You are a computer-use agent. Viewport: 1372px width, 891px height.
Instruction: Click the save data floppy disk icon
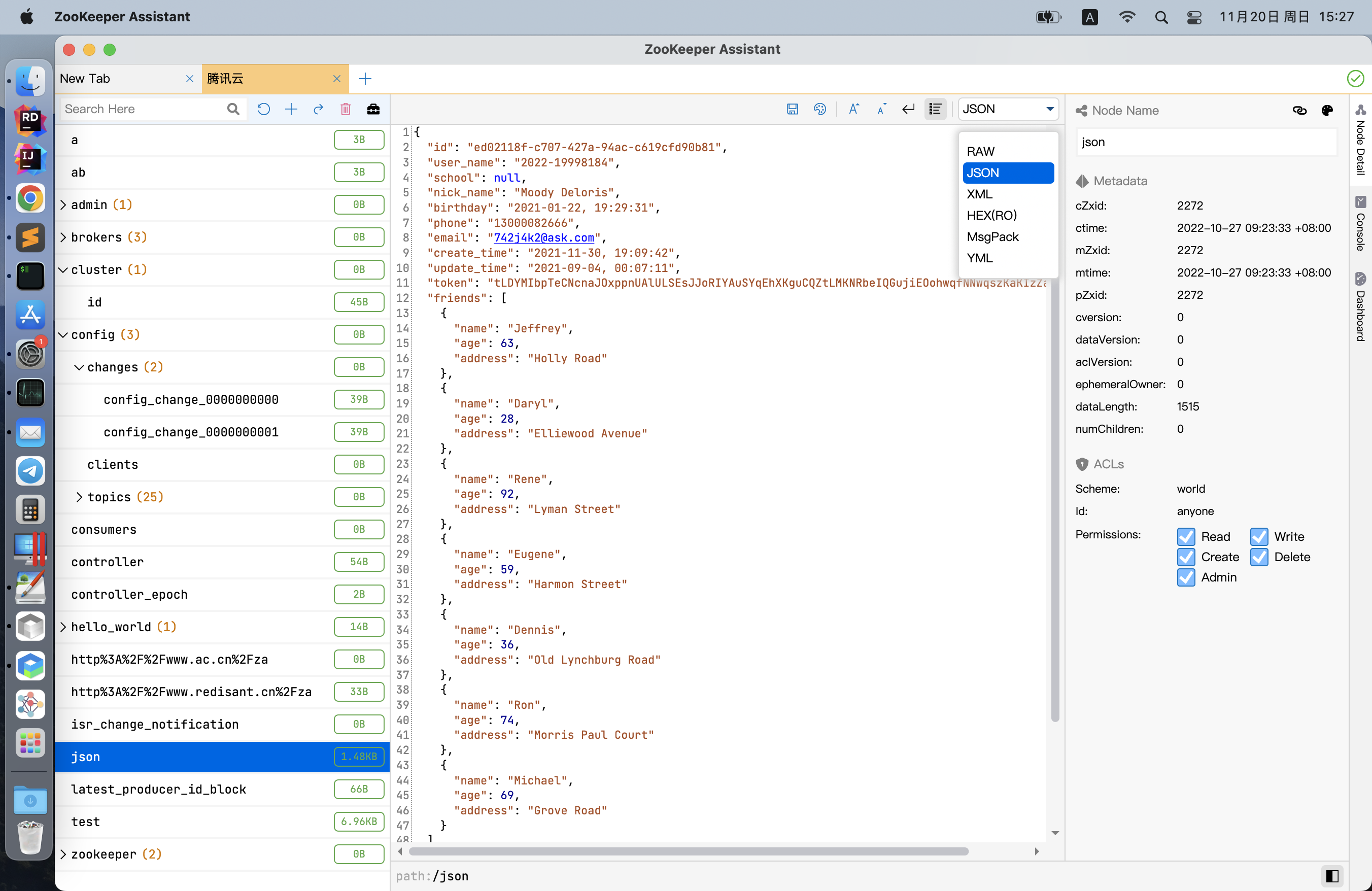point(792,109)
